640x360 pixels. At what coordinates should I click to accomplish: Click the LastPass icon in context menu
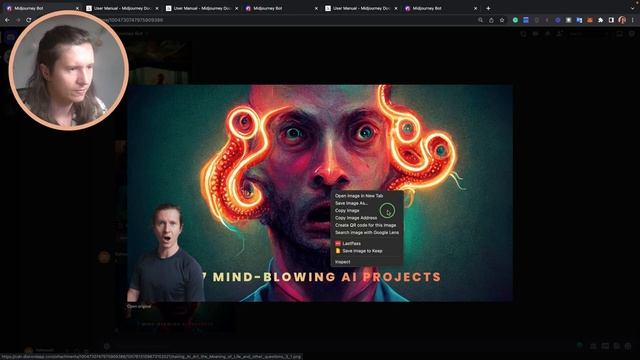pyautogui.click(x=338, y=244)
